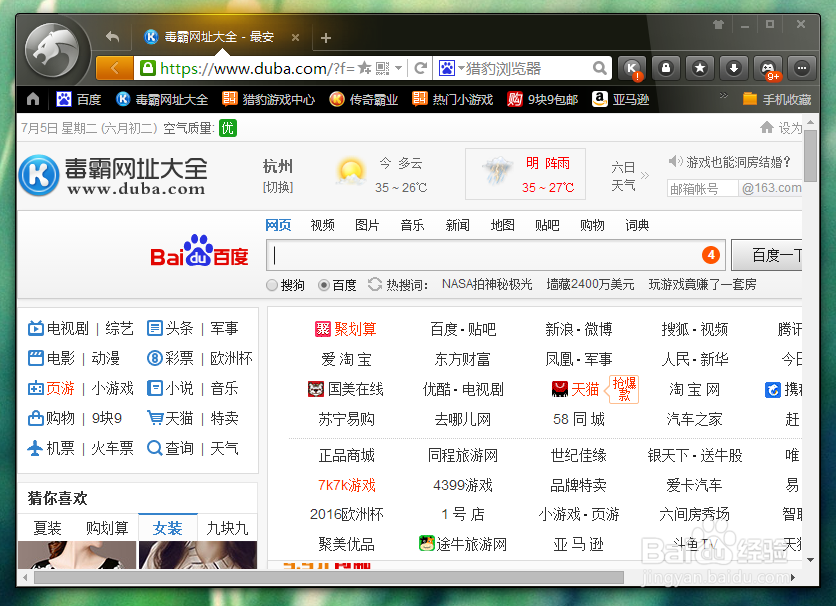Click the horizontal scrollbar thumb
Image resolution: width=836 pixels, height=606 pixels.
pyautogui.click(x=329, y=577)
